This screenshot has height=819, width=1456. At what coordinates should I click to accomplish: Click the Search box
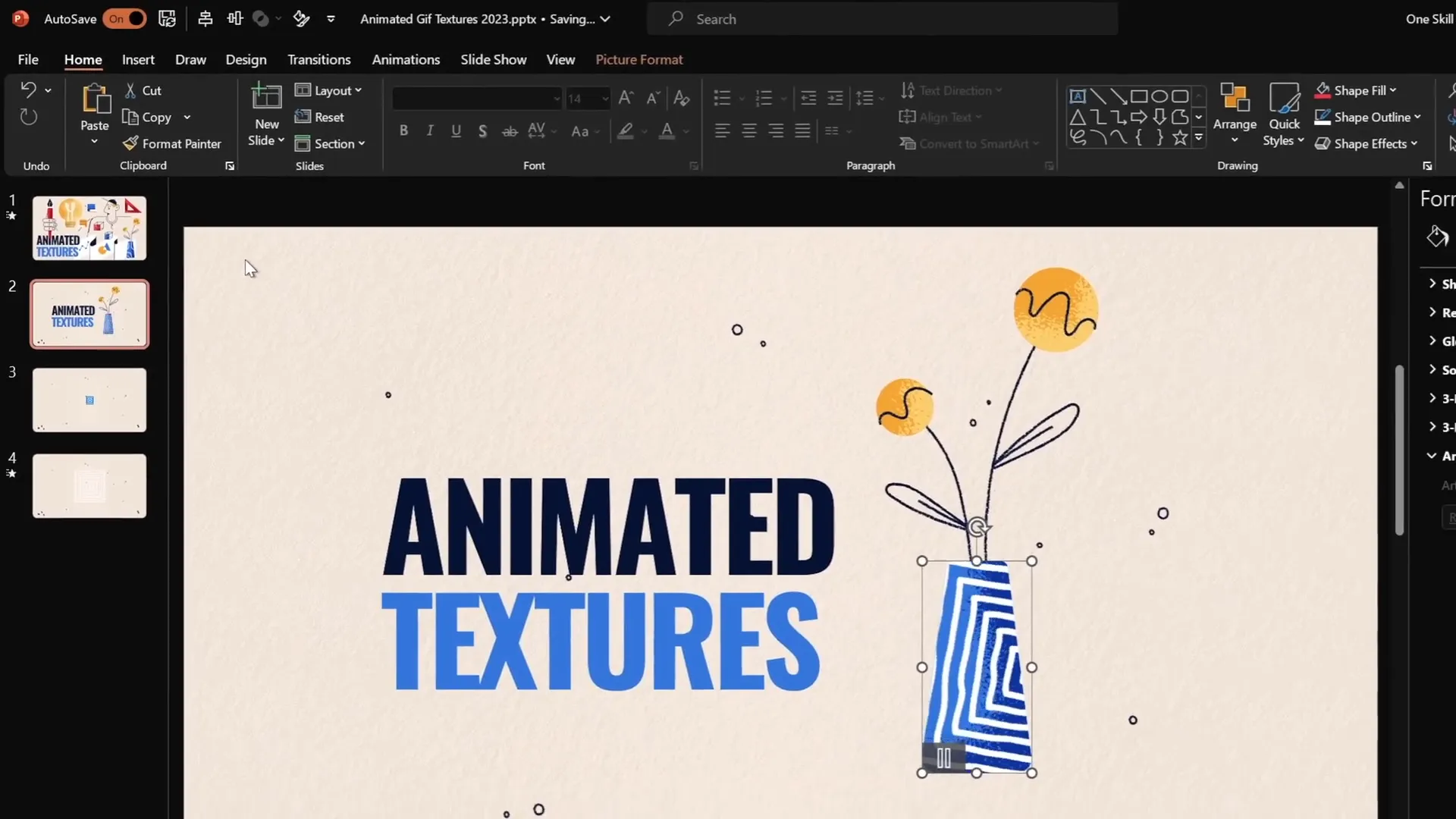click(x=882, y=19)
